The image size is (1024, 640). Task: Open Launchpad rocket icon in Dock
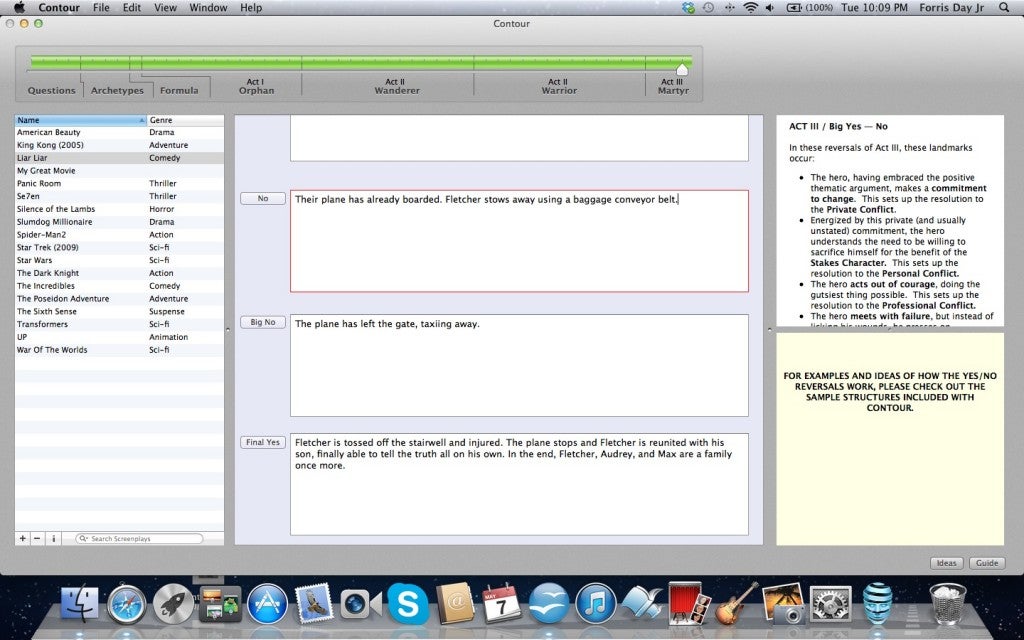pyautogui.click(x=173, y=604)
